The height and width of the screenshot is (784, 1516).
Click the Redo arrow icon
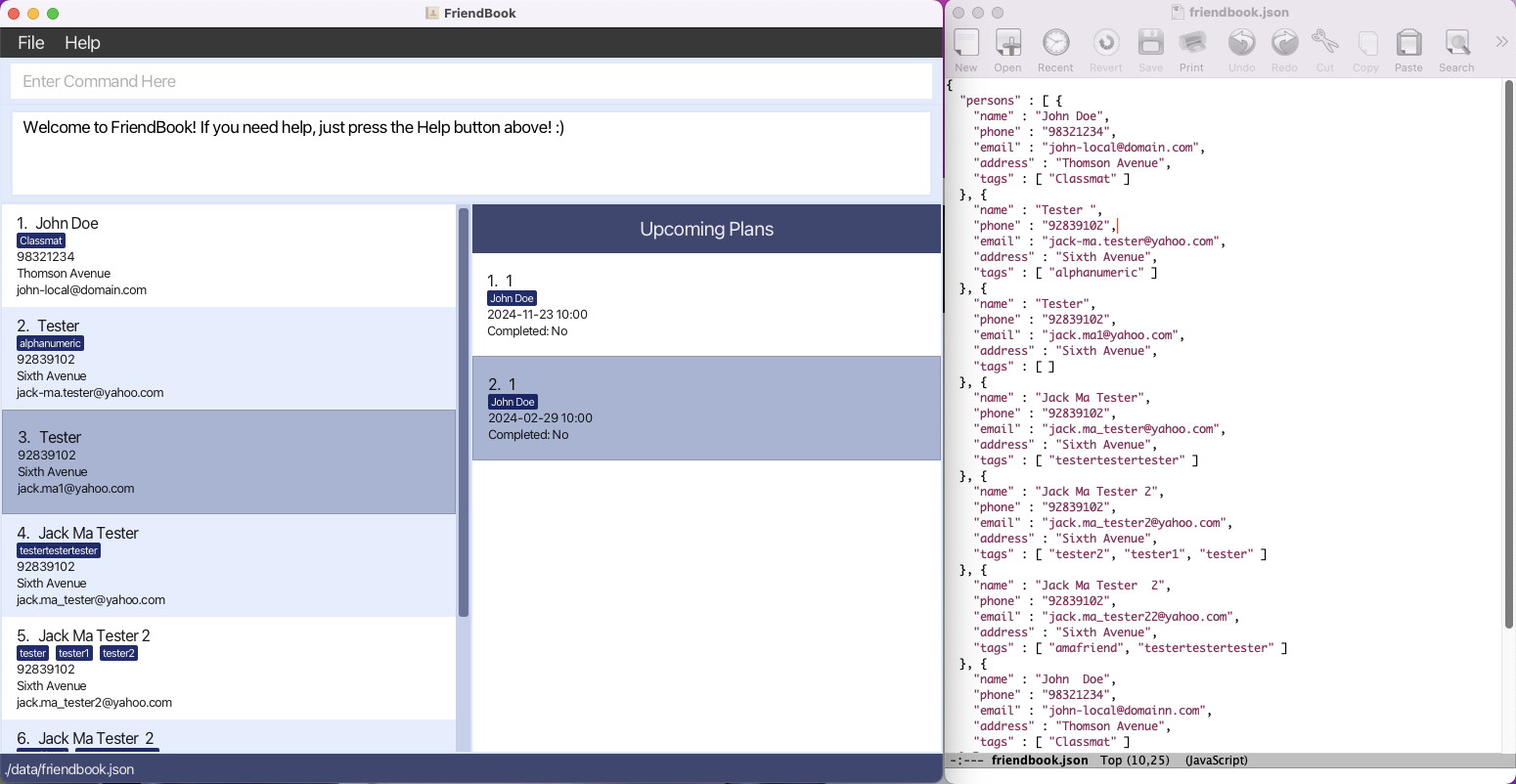pos(1284,43)
